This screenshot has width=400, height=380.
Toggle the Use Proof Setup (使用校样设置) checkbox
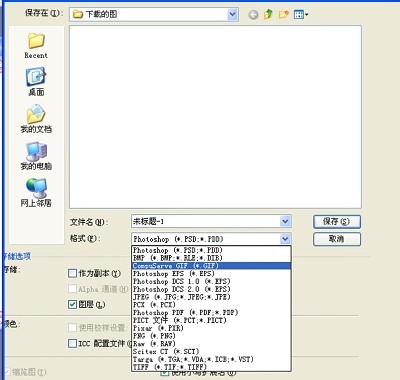coord(72,328)
